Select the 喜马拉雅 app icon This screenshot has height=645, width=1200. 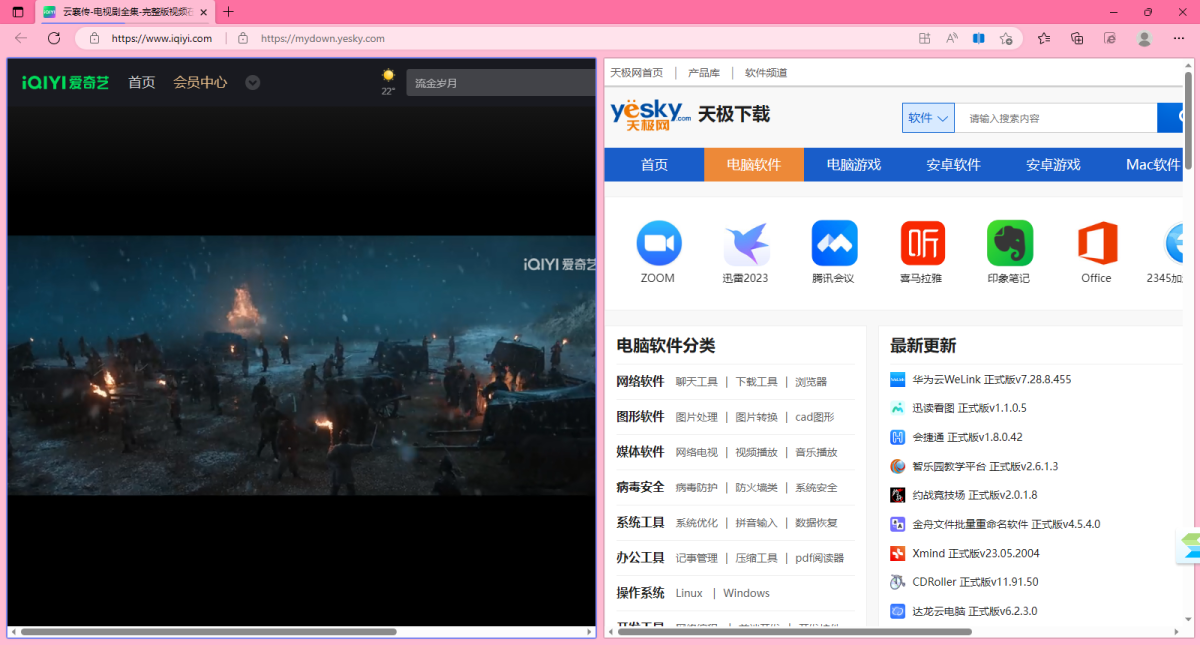pos(922,243)
